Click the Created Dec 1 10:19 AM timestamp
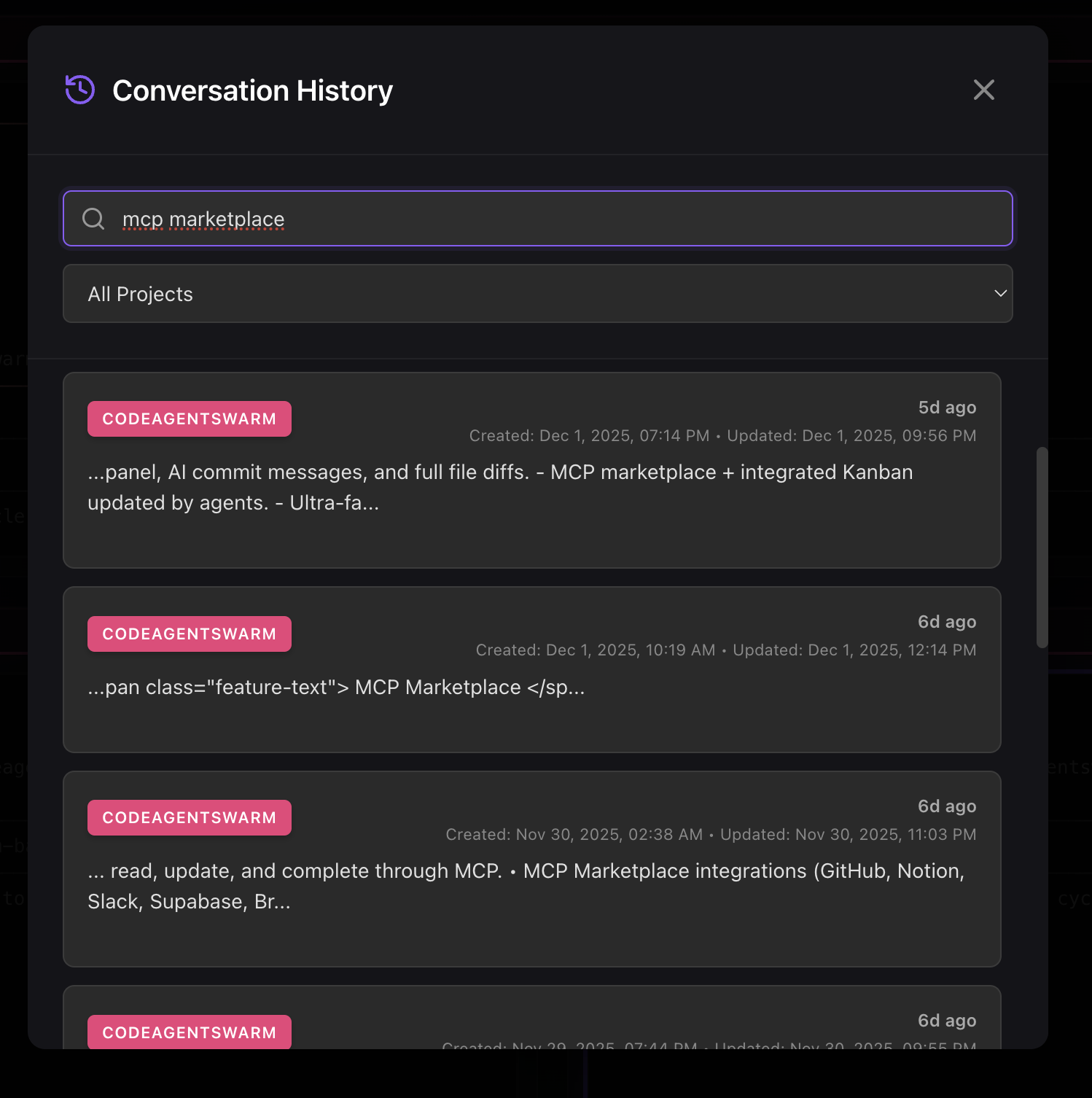 click(596, 650)
